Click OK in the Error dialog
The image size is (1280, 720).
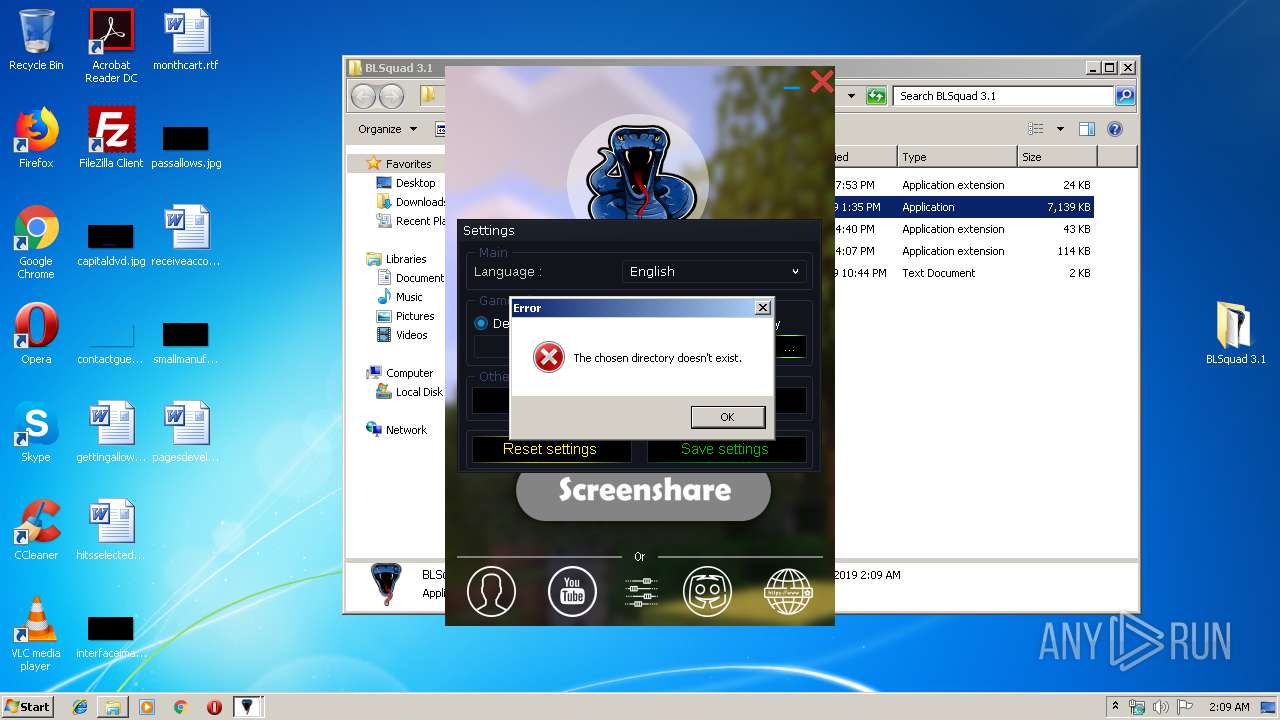click(727, 417)
